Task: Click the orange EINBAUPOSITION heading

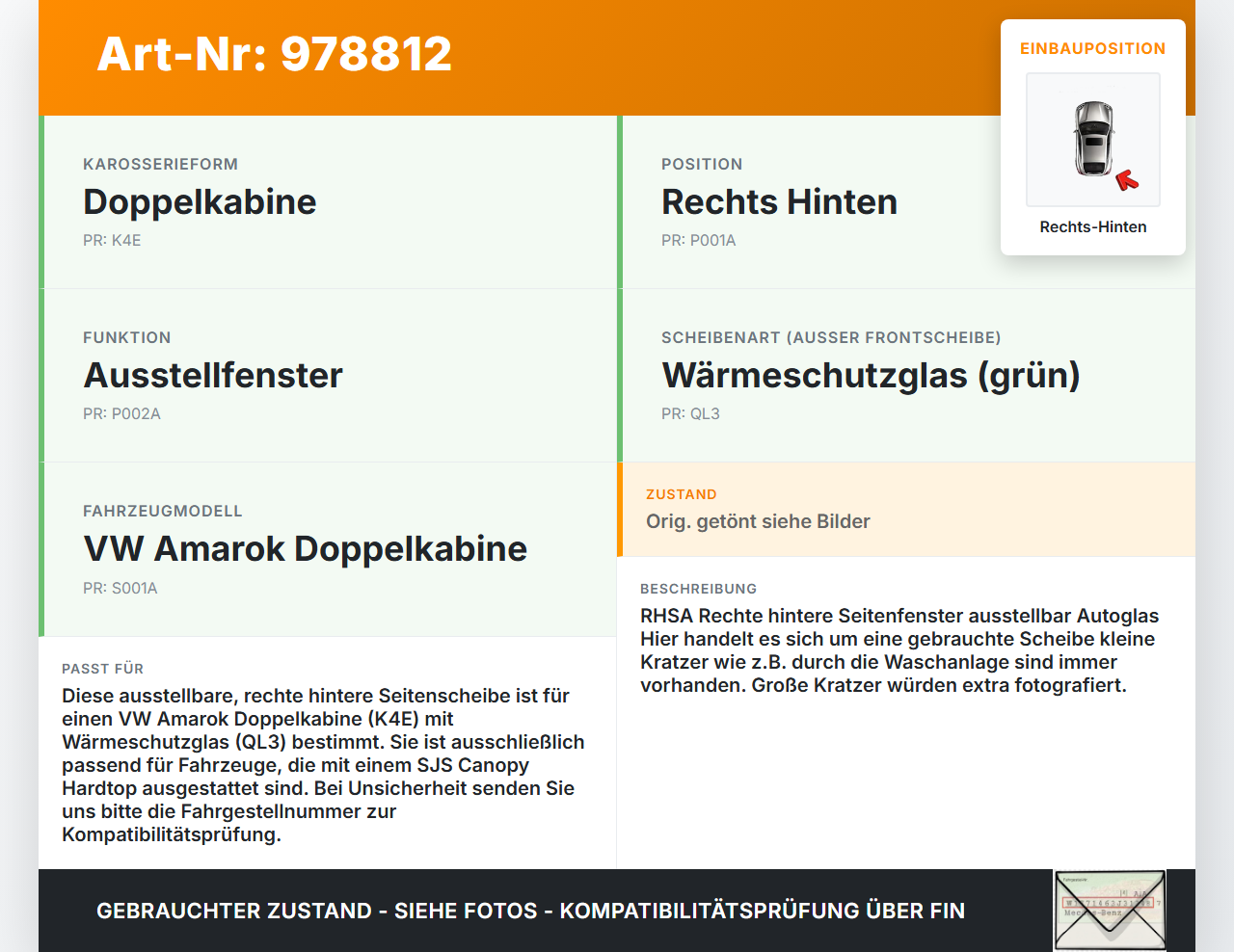Action: coord(1092,48)
